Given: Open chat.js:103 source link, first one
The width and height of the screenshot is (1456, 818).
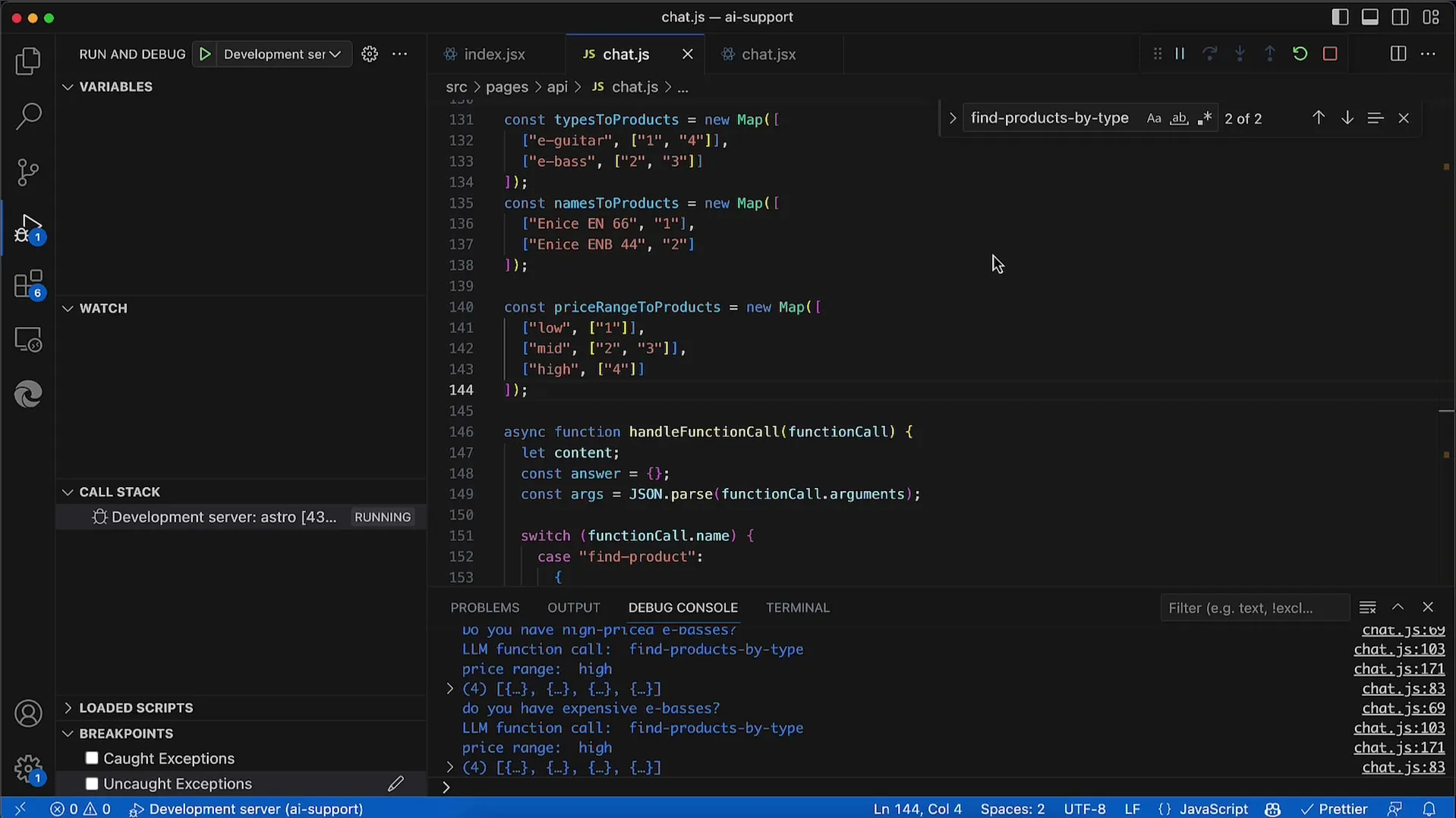Looking at the screenshot, I should click(x=1398, y=650).
